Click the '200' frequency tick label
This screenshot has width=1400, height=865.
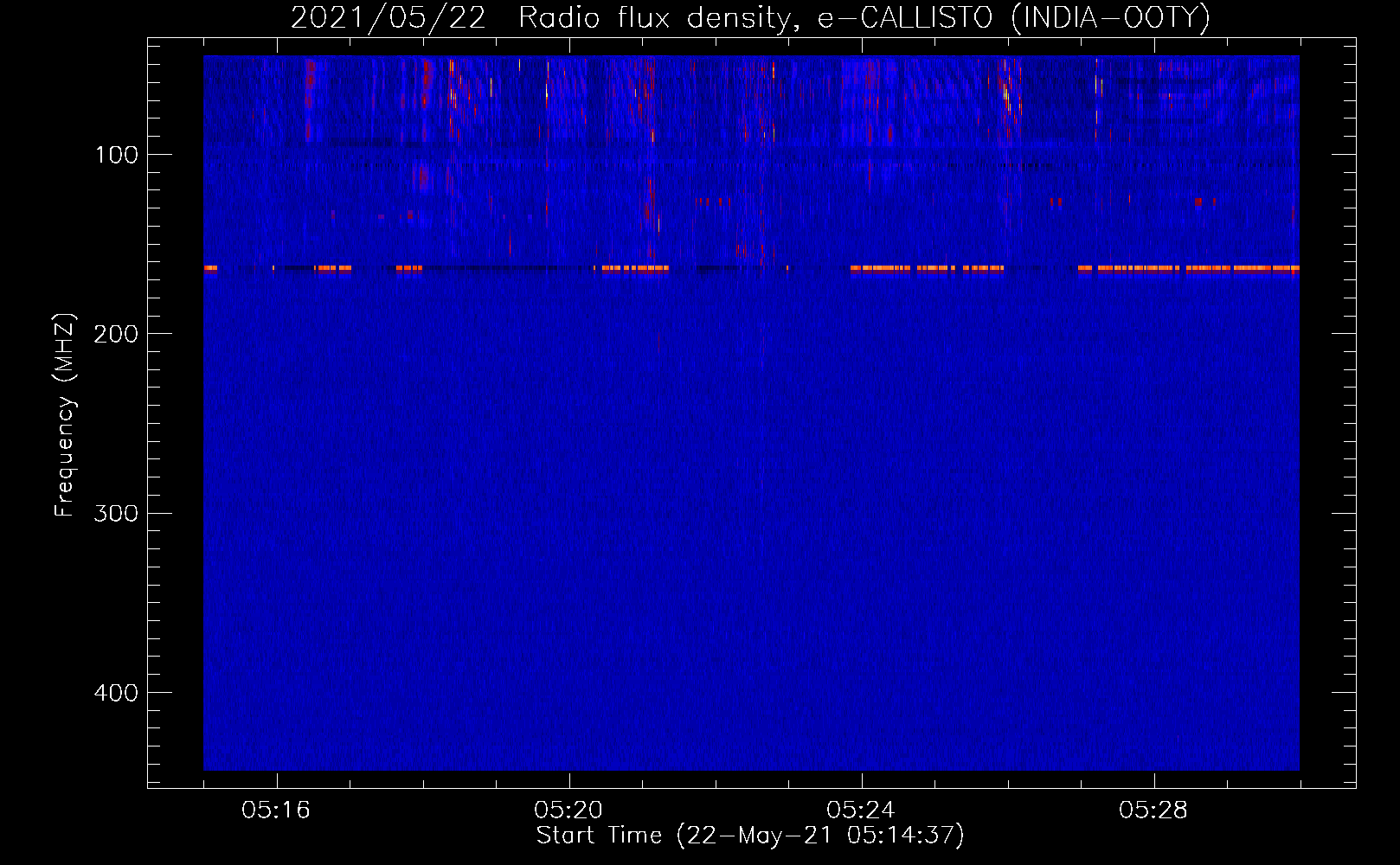pyautogui.click(x=116, y=334)
